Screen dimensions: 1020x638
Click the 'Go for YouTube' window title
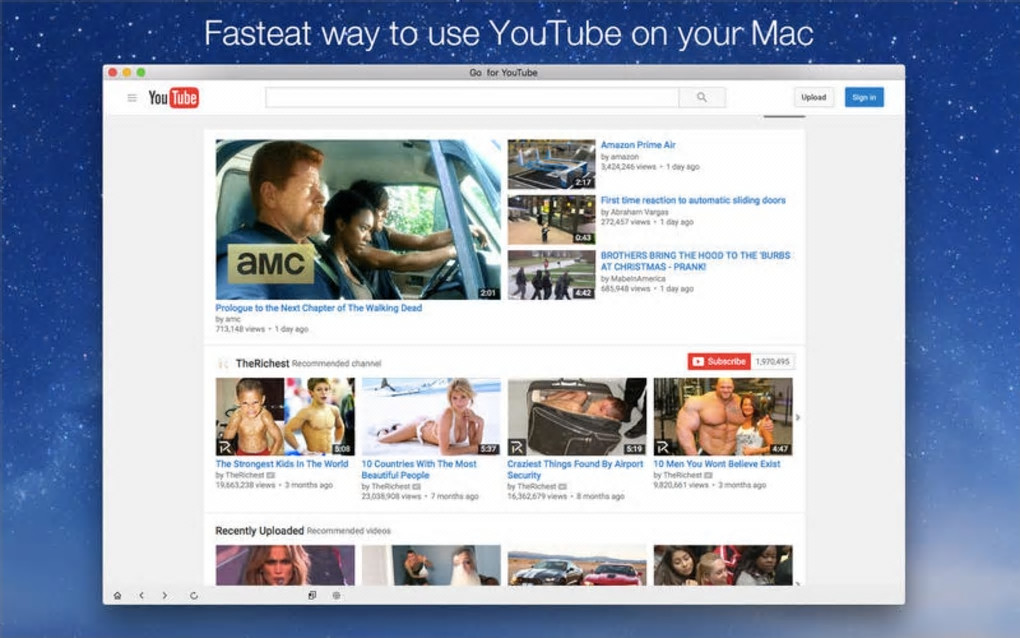pos(503,73)
